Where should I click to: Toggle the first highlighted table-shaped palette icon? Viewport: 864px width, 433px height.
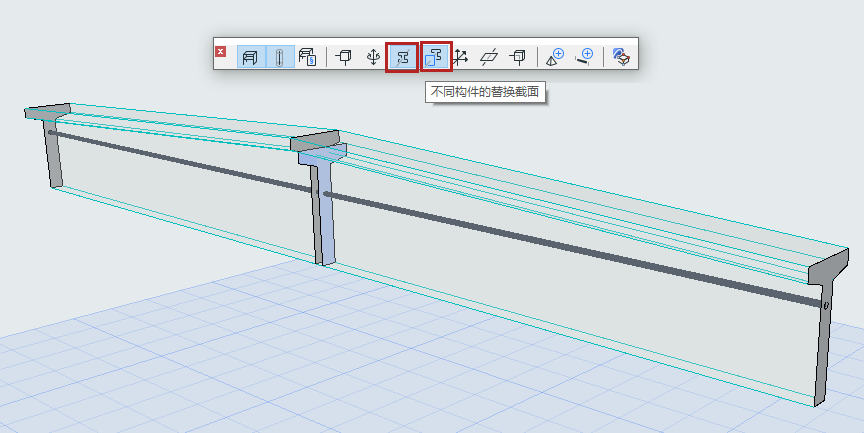250,57
